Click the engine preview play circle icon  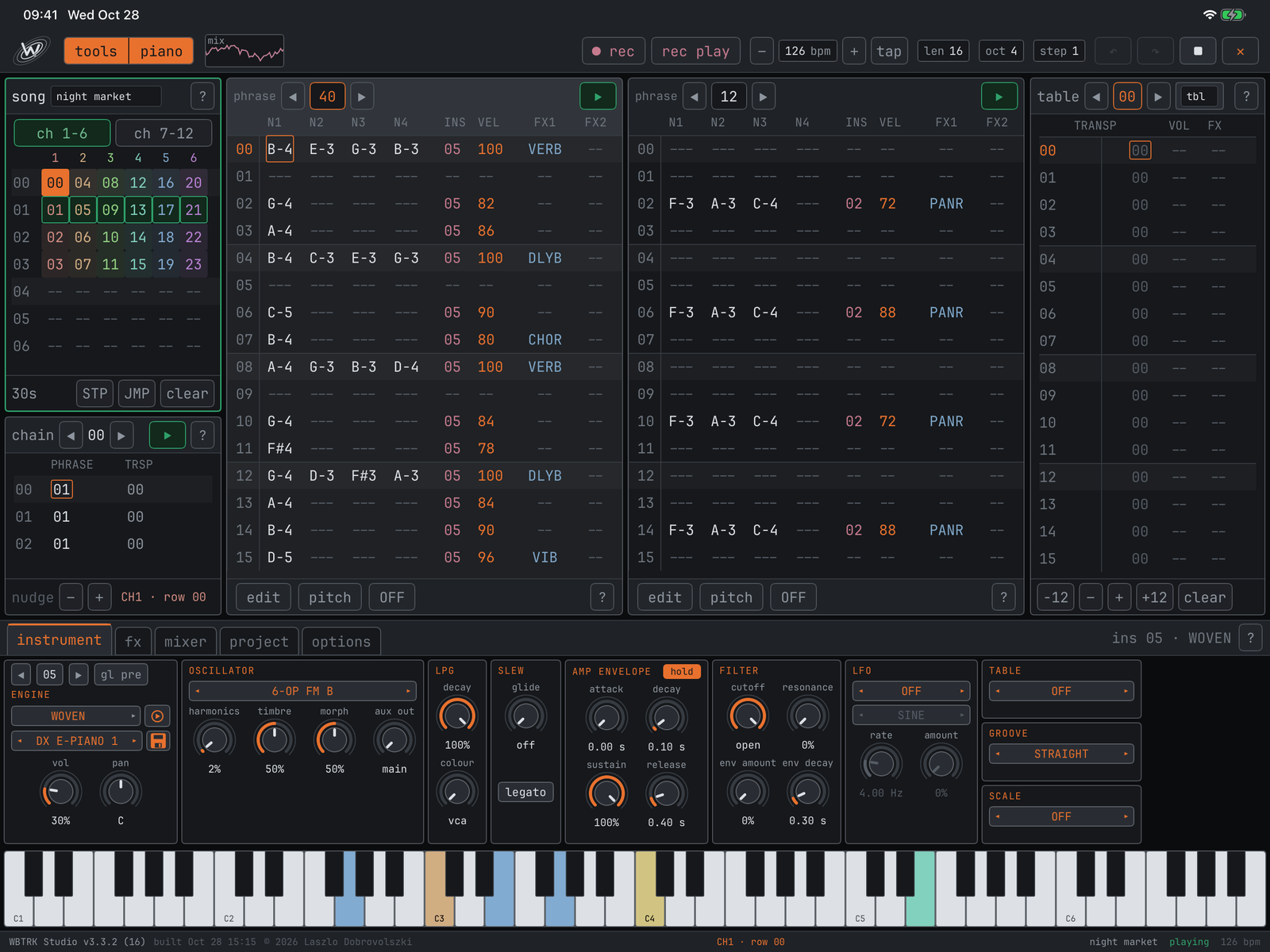[158, 716]
